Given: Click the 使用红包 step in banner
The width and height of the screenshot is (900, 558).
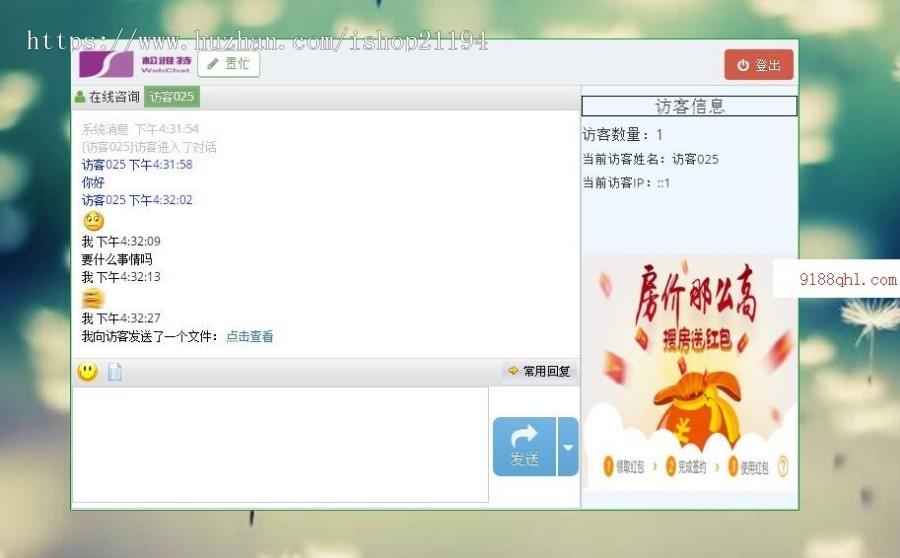Looking at the screenshot, I should [748, 467].
